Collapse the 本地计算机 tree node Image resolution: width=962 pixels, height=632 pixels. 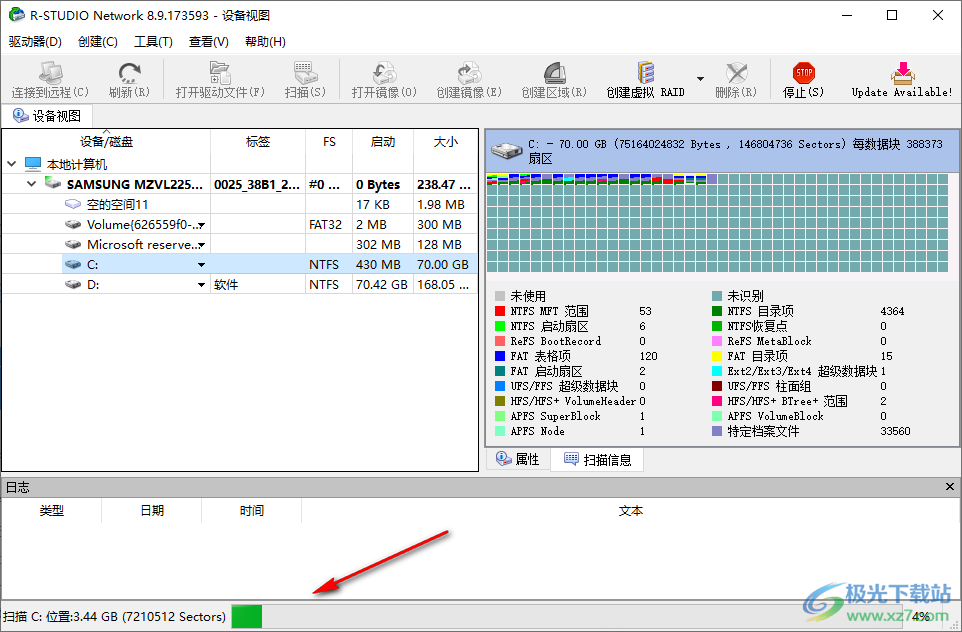(11, 164)
